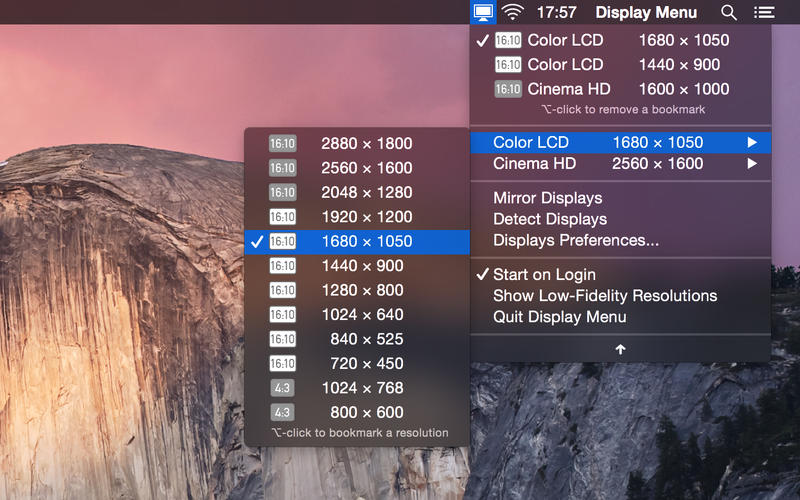Toggle the Start on Login option
Screen dimensions: 800x500
pos(544,275)
